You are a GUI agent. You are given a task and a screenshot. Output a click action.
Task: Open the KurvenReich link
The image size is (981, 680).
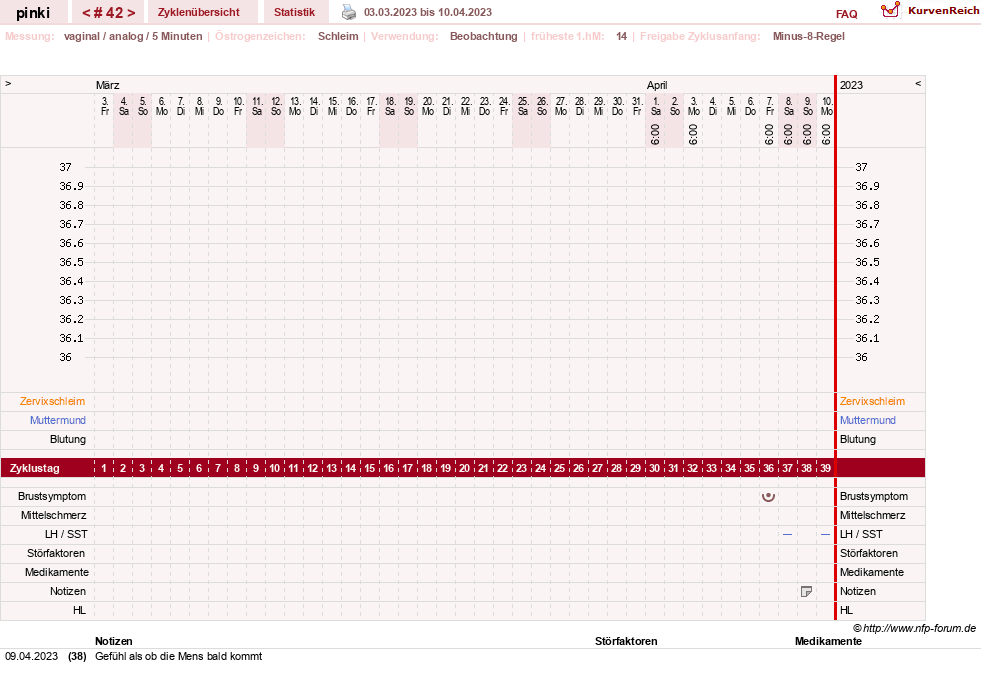943,11
